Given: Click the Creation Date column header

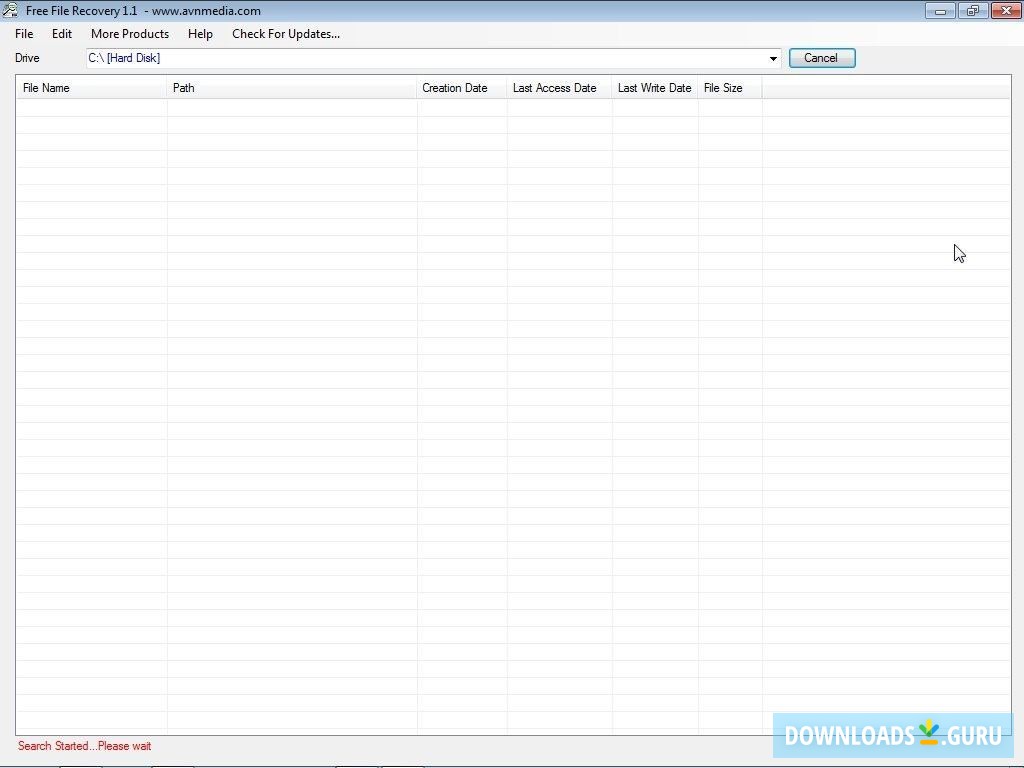Looking at the screenshot, I should pos(455,88).
